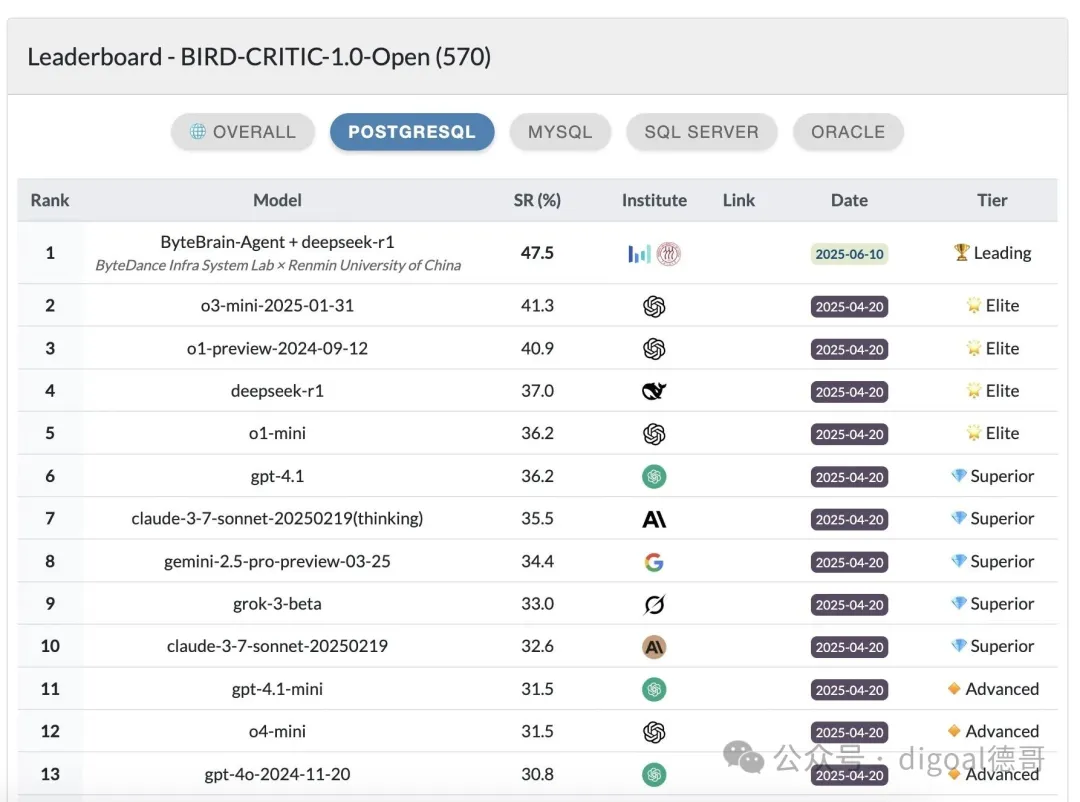The width and height of the screenshot is (1080, 802).
Task: Click the xAI logo for grok-3-beta
Action: [x=654, y=604]
